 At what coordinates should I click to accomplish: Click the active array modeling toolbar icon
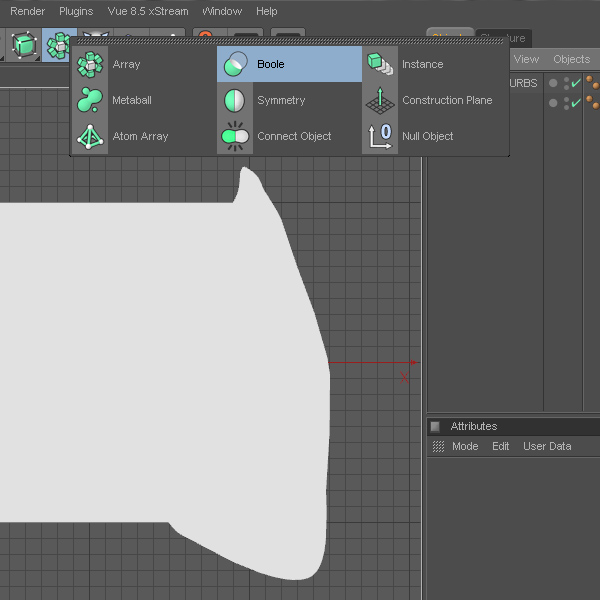[57, 46]
